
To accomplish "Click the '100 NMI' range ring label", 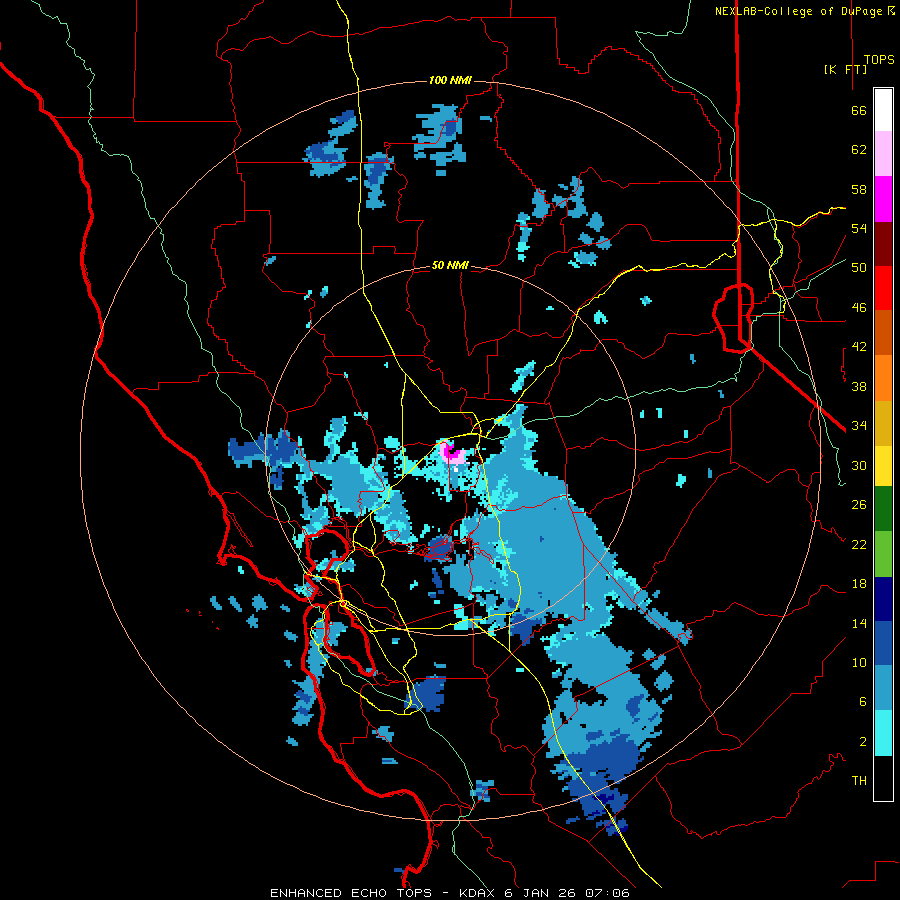I will coord(450,80).
